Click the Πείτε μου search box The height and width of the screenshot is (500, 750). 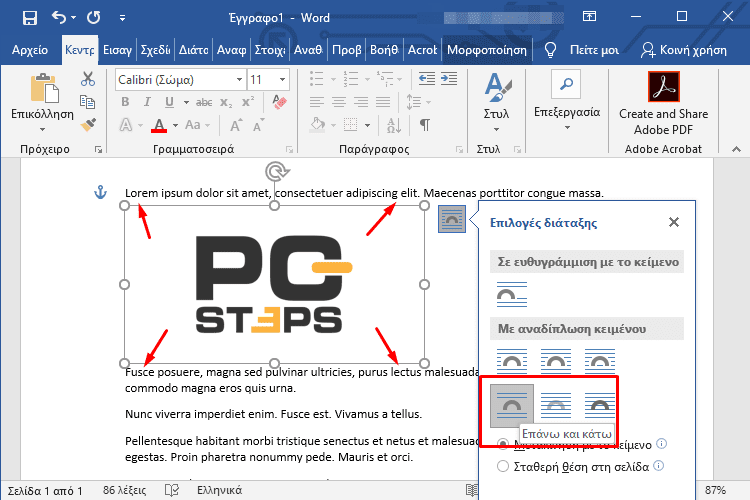[594, 50]
